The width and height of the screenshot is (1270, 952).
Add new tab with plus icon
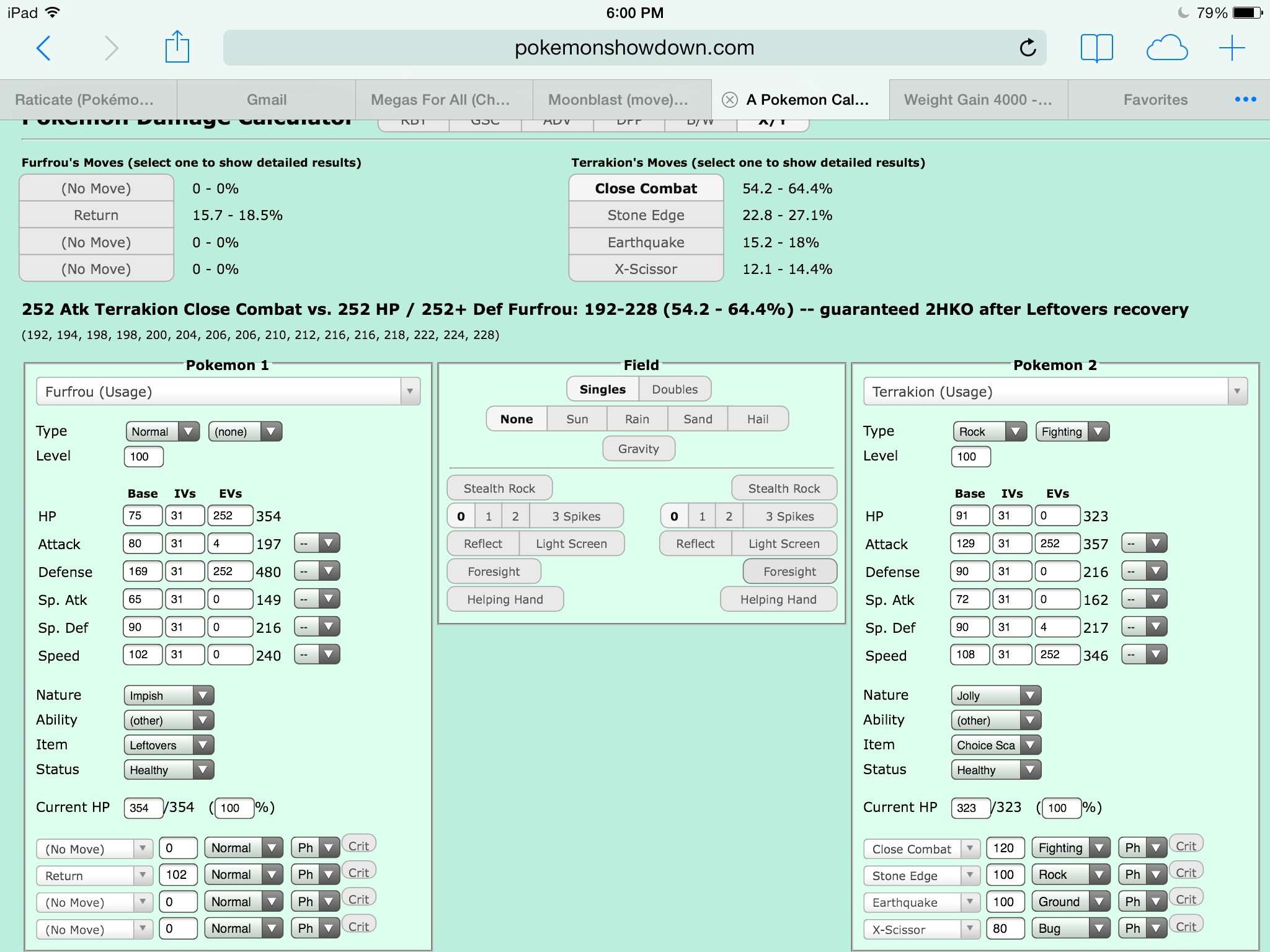pyautogui.click(x=1232, y=48)
